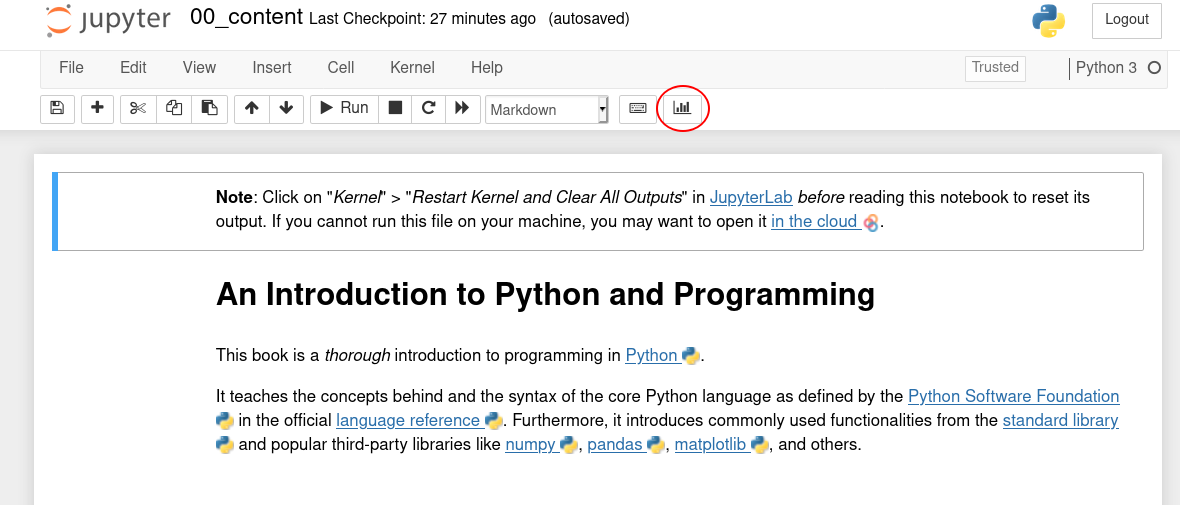
Task: Click the save and checkpoint icon
Action: click(x=57, y=108)
